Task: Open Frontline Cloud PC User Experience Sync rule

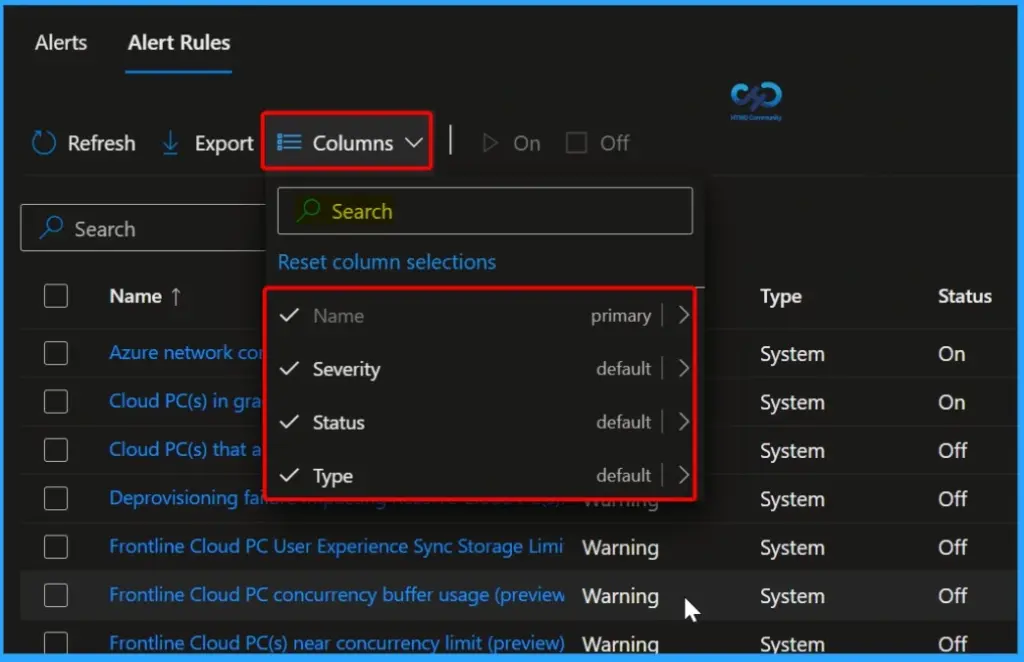Action: coord(336,546)
